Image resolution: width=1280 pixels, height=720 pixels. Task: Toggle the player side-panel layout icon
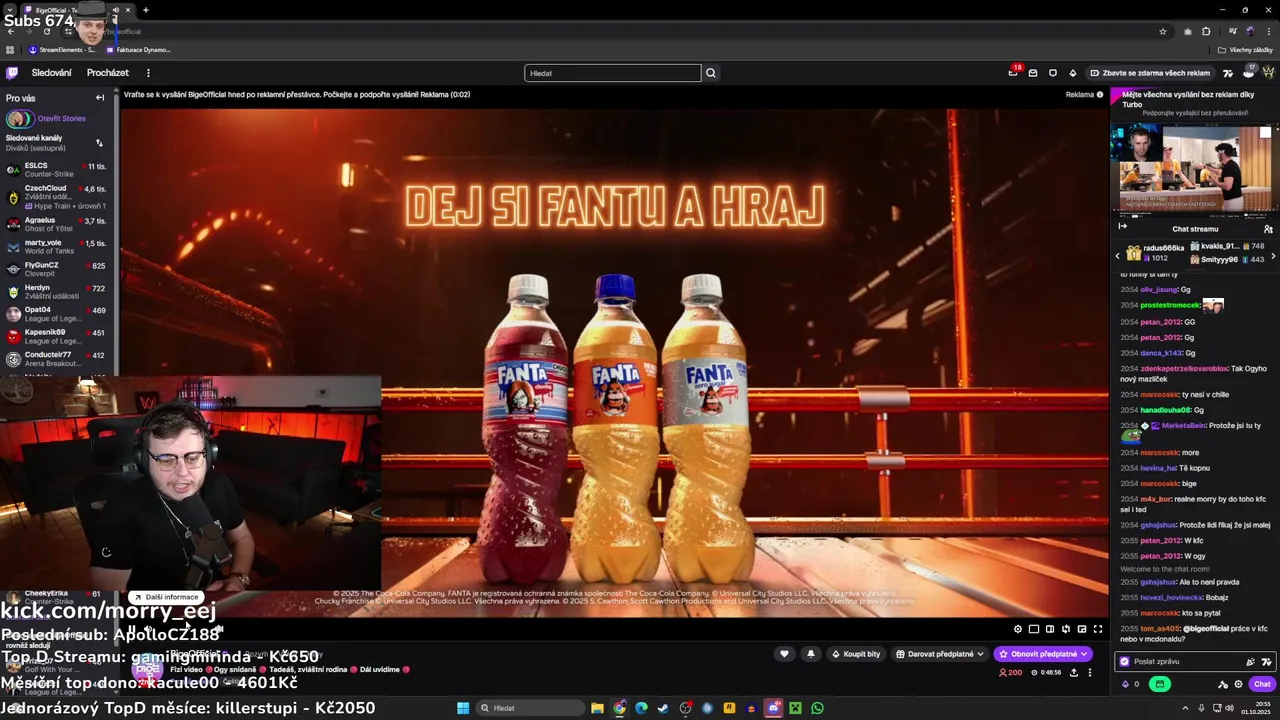(1050, 629)
